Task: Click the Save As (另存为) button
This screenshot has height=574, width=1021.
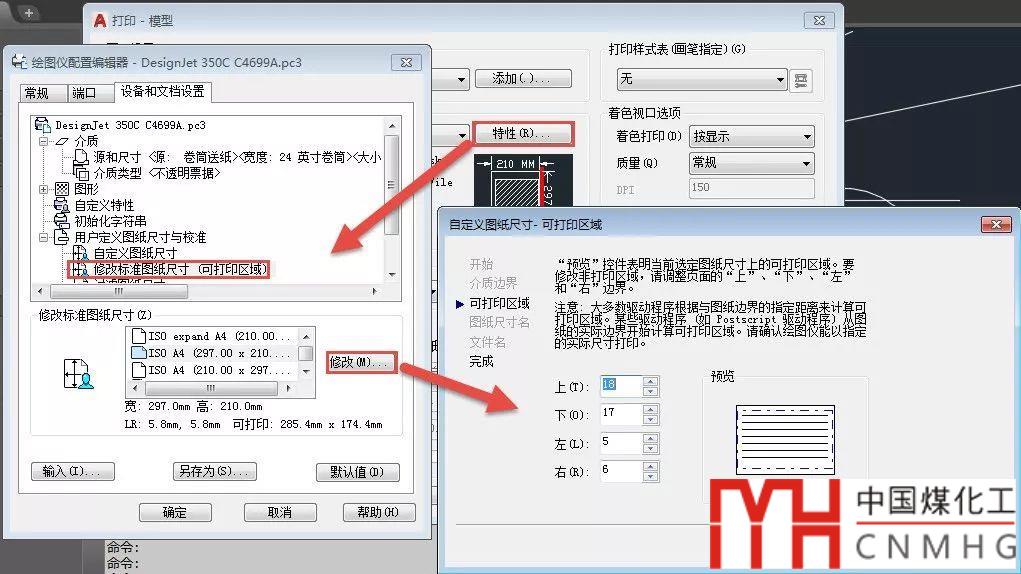Action: [214, 472]
